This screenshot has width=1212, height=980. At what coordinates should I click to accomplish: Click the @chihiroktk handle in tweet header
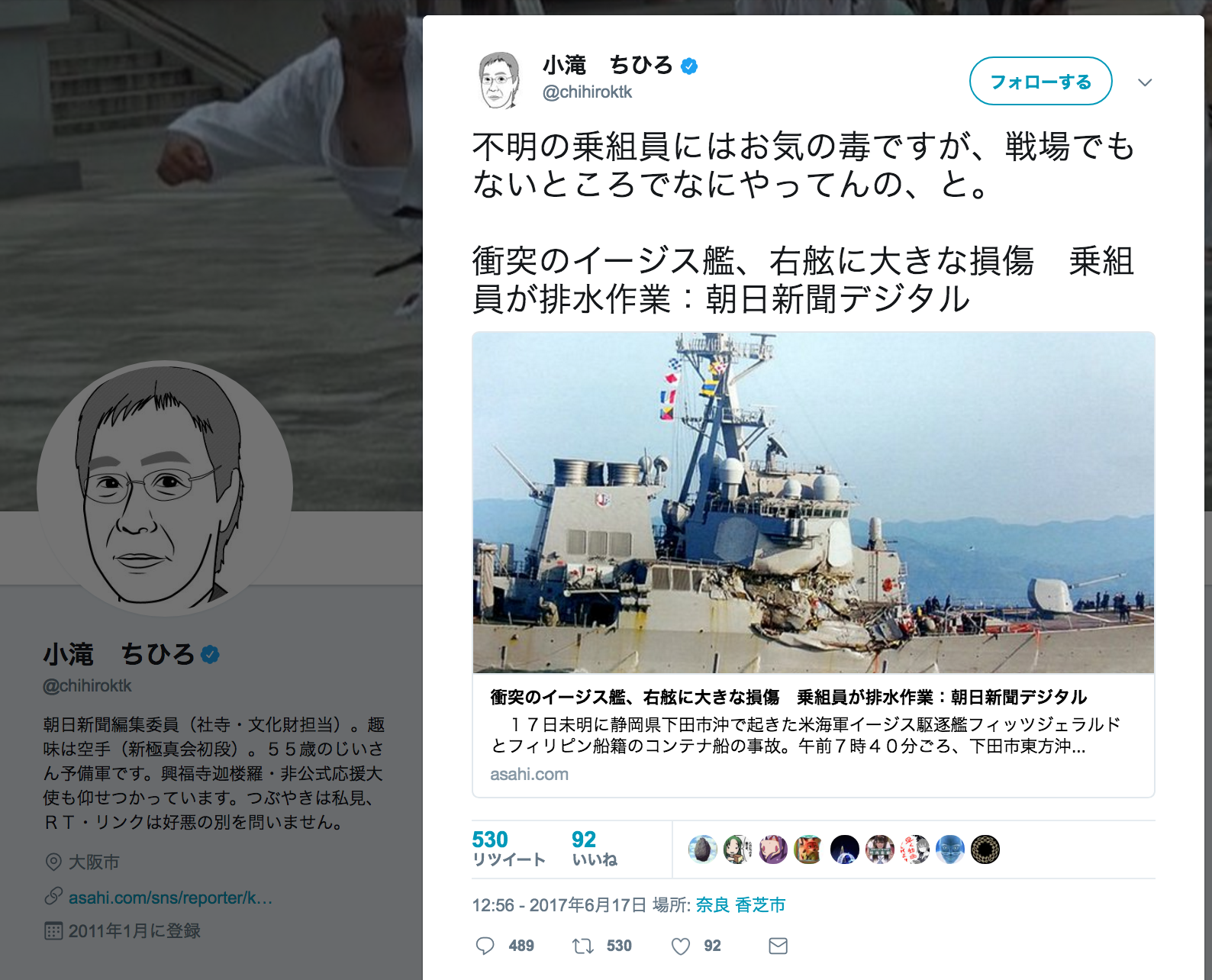tap(587, 92)
